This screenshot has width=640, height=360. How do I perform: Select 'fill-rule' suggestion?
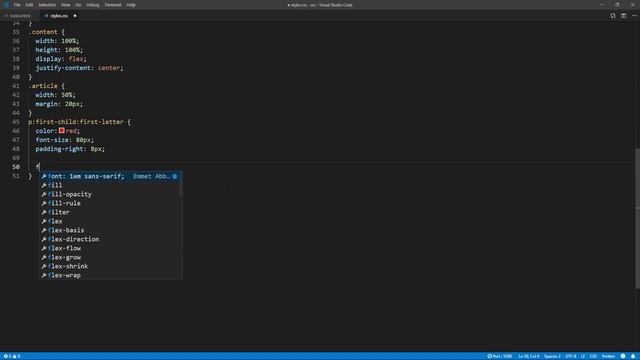click(x=110, y=203)
